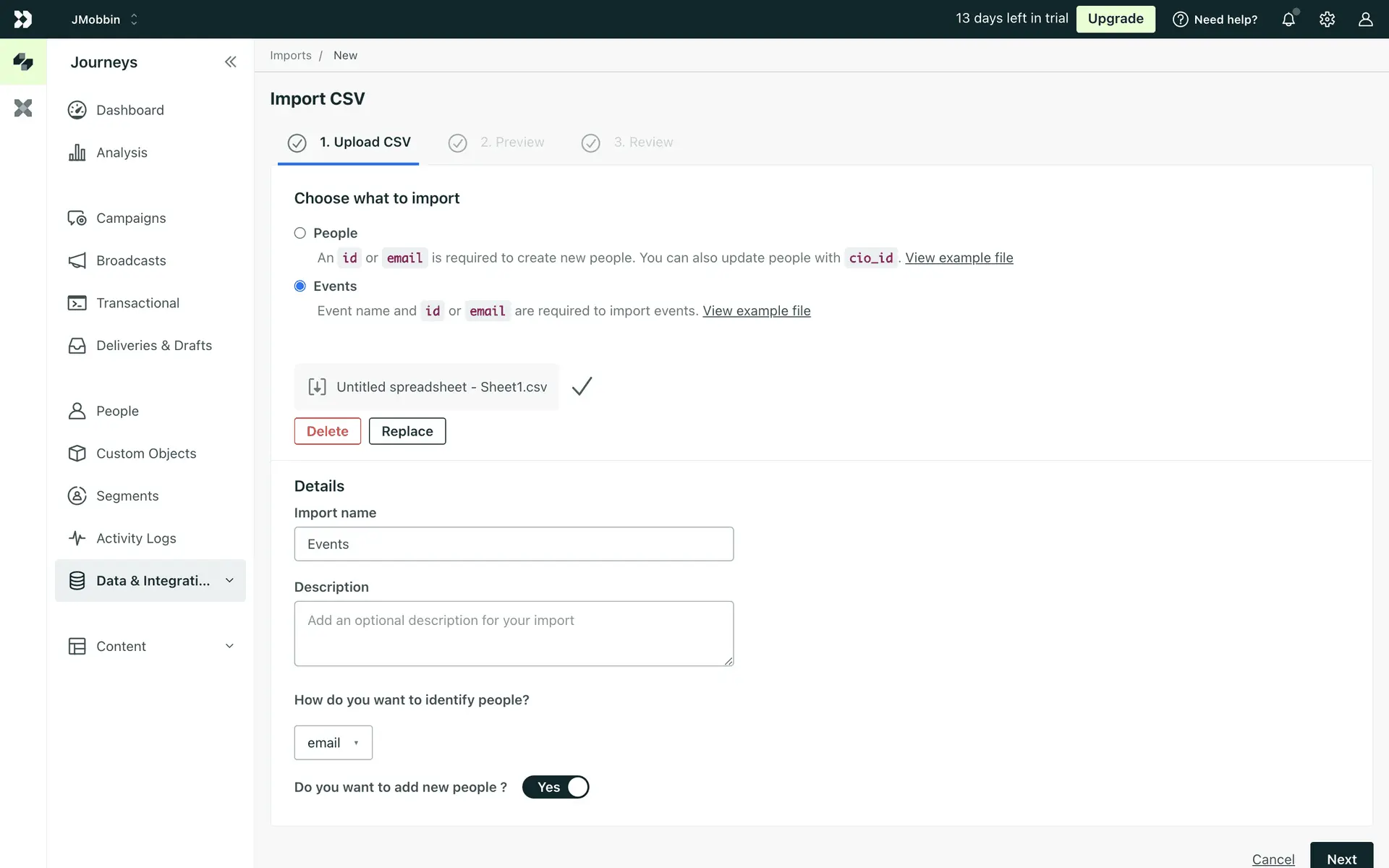Open Custom Objects section

coord(146,454)
